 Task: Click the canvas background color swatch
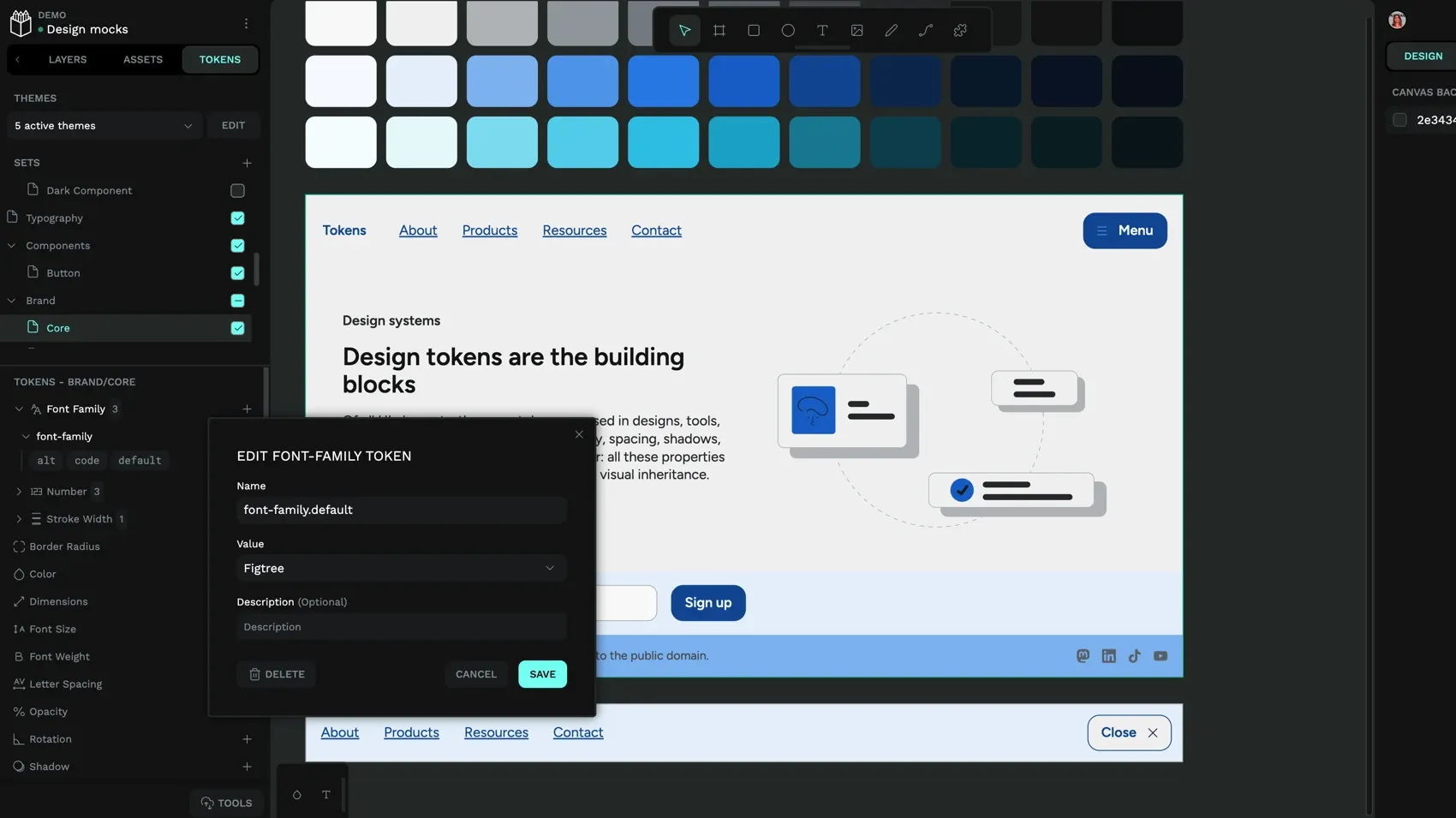click(x=1399, y=120)
